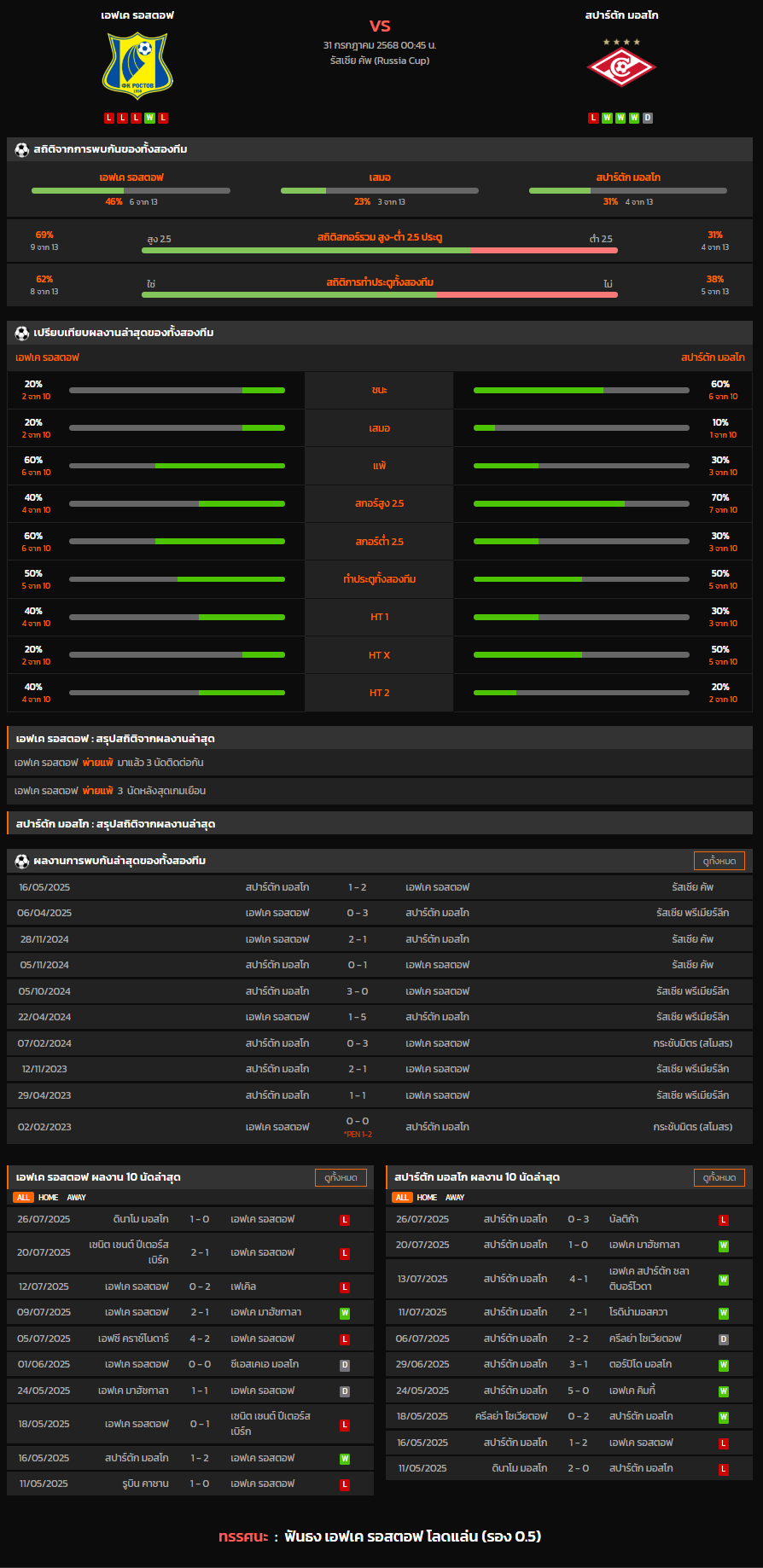Image resolution: width=763 pixels, height=1568 pixels.
Task: Click the W result badge for Spartak's 24/05/2025 match
Action: (x=724, y=1391)
